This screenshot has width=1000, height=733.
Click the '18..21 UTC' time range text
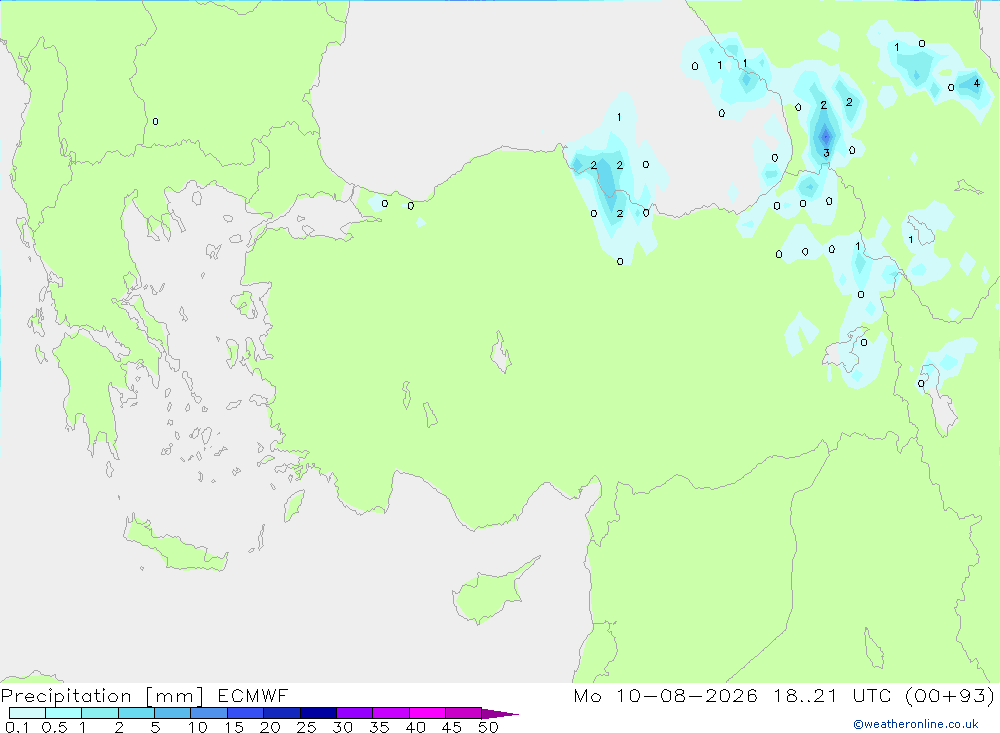pos(832,695)
